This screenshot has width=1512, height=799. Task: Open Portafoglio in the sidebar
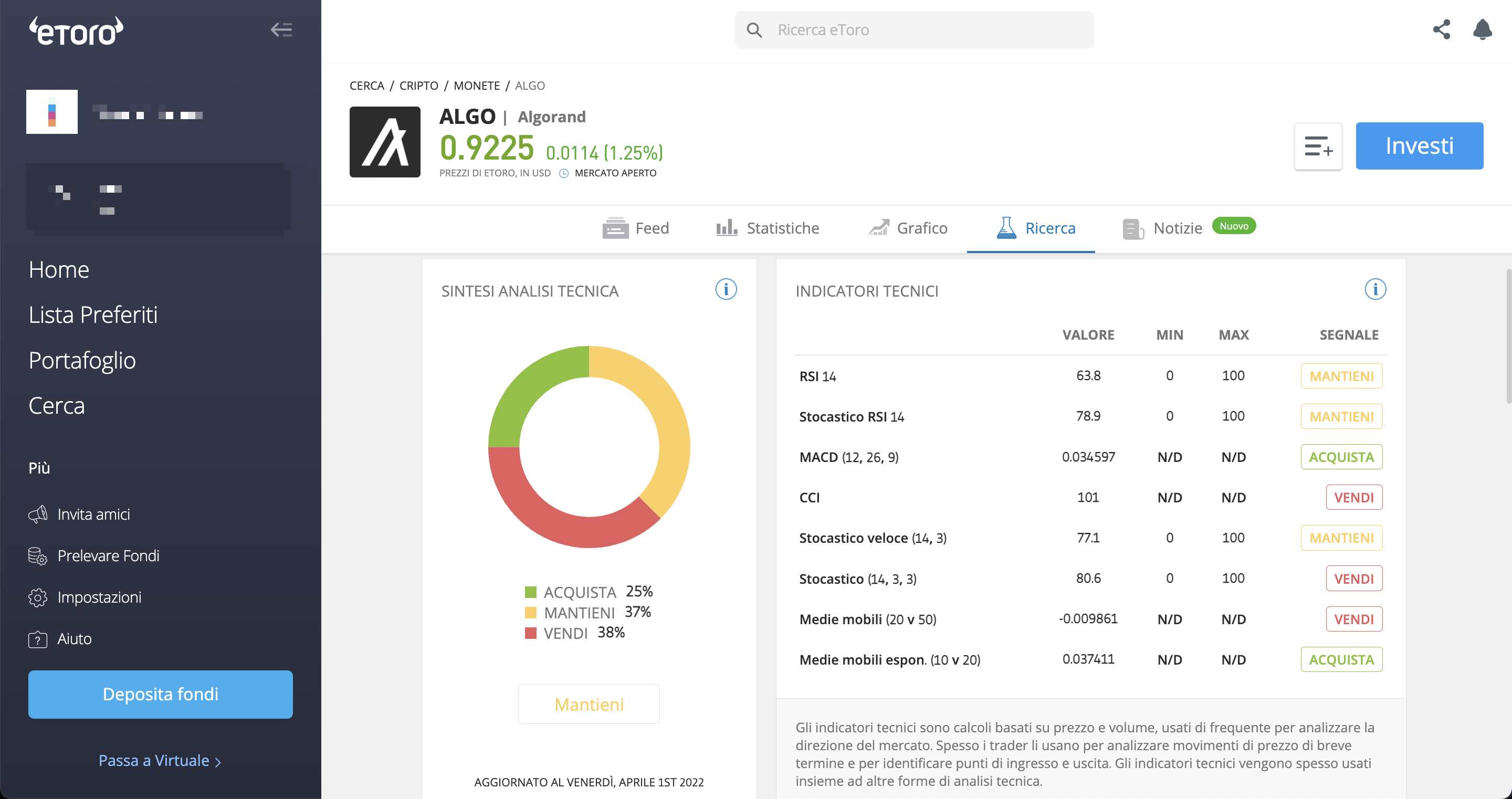(82, 361)
